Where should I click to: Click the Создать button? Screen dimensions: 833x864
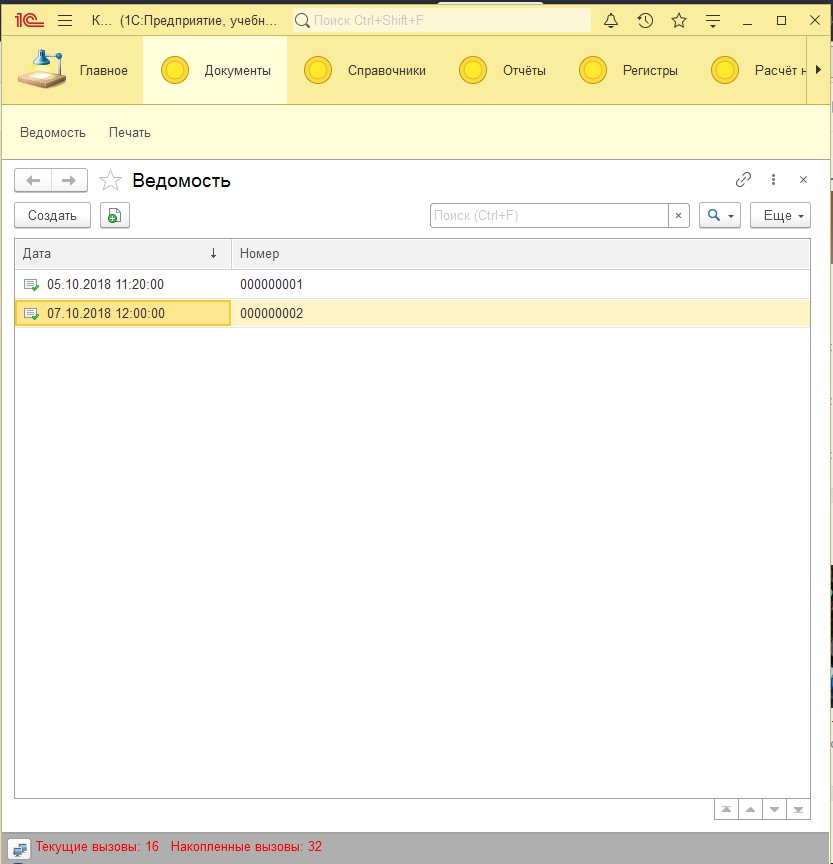pos(52,215)
